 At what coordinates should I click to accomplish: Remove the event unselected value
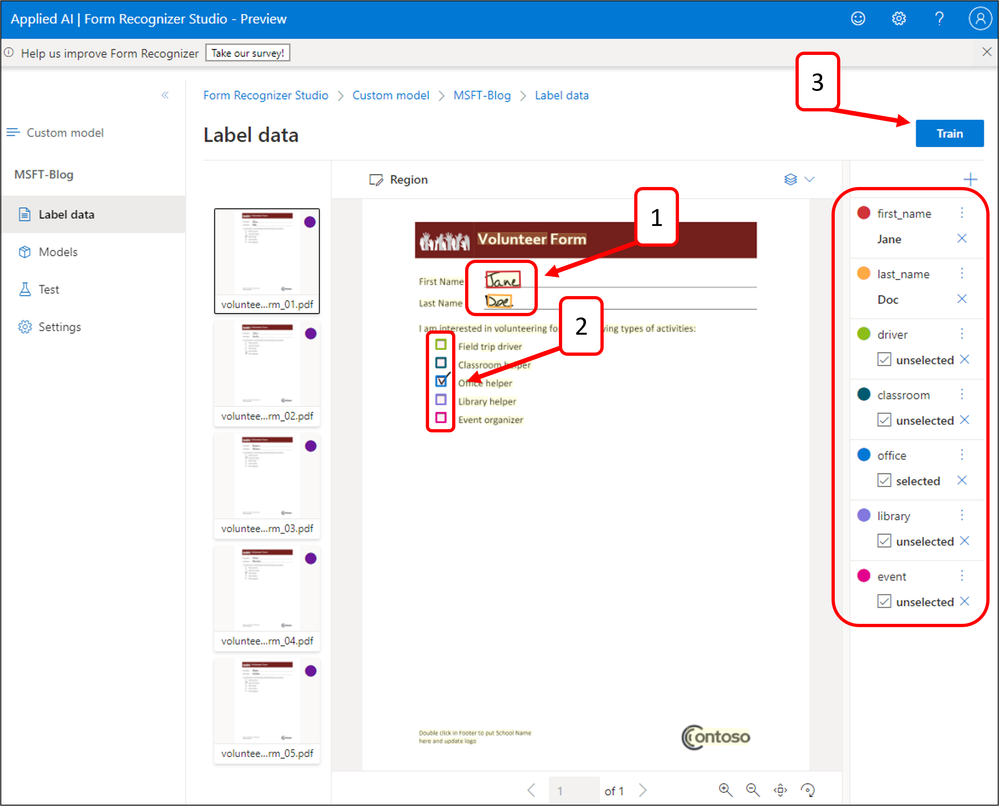click(x=965, y=601)
